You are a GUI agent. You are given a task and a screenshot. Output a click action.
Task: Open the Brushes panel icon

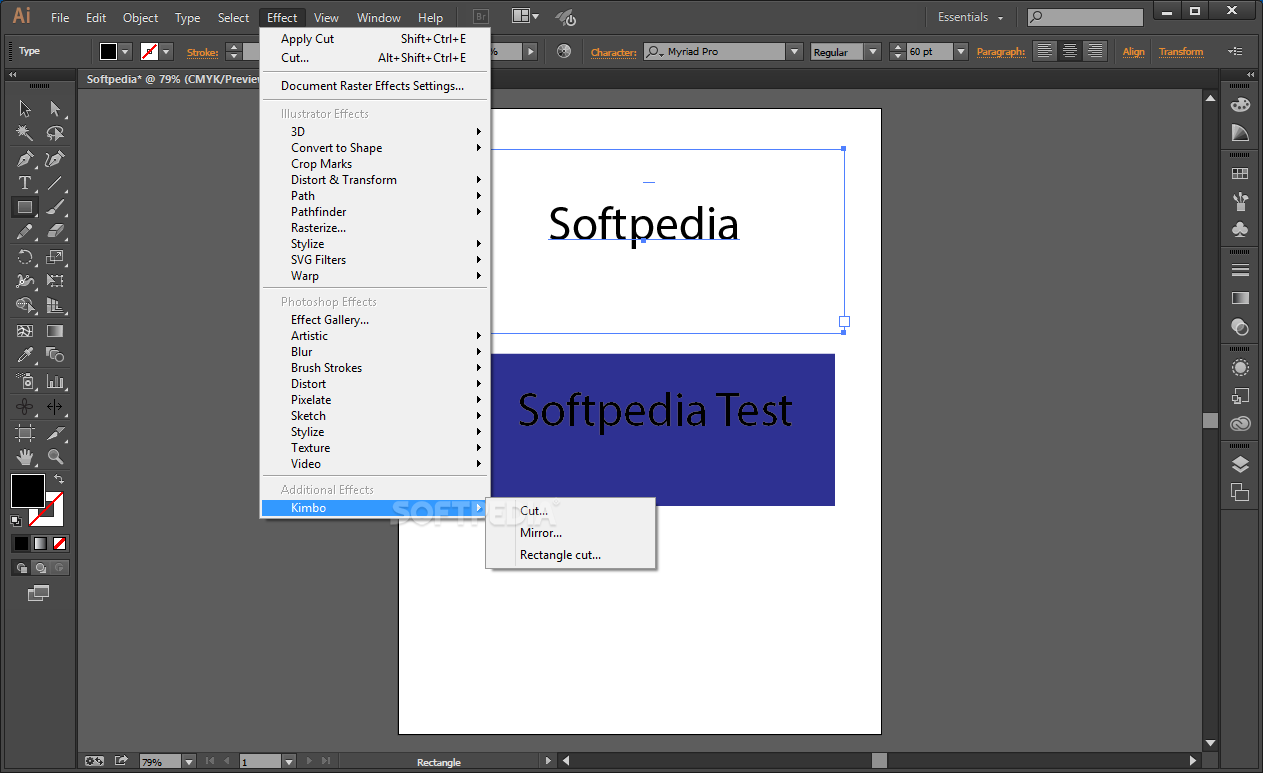(x=1240, y=202)
